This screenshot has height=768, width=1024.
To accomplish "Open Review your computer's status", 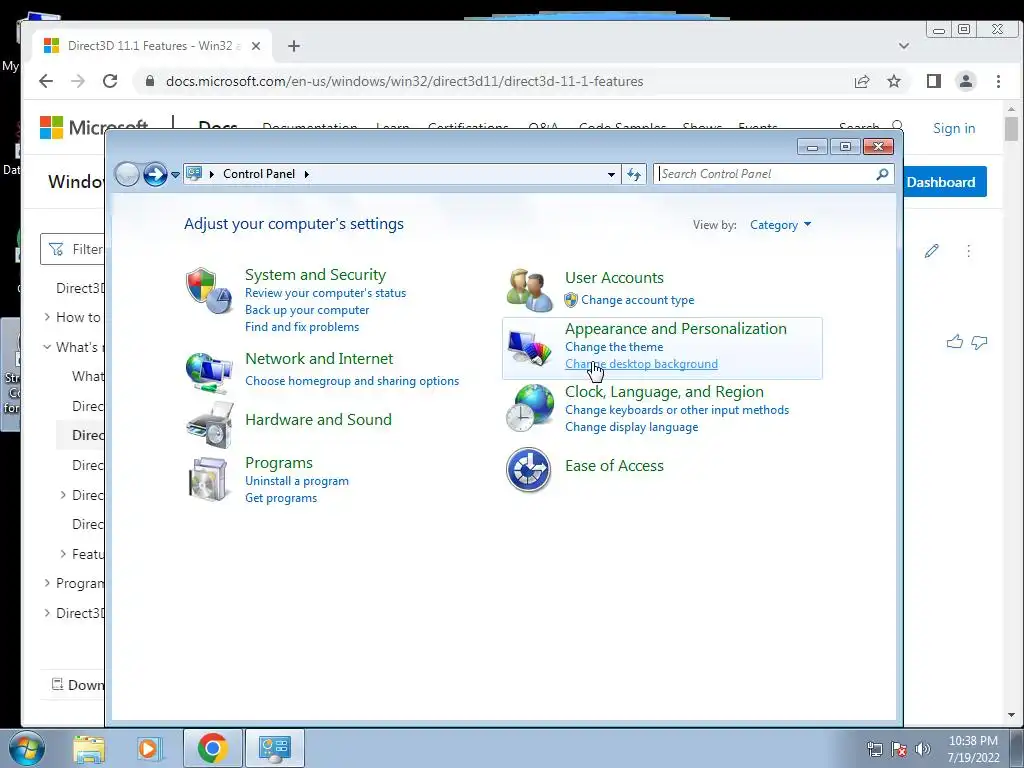I will 325,293.
